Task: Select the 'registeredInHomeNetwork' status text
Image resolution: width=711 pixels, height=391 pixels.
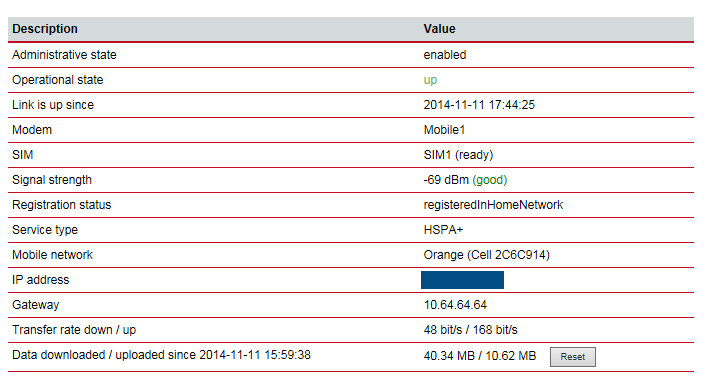Action: (493, 205)
